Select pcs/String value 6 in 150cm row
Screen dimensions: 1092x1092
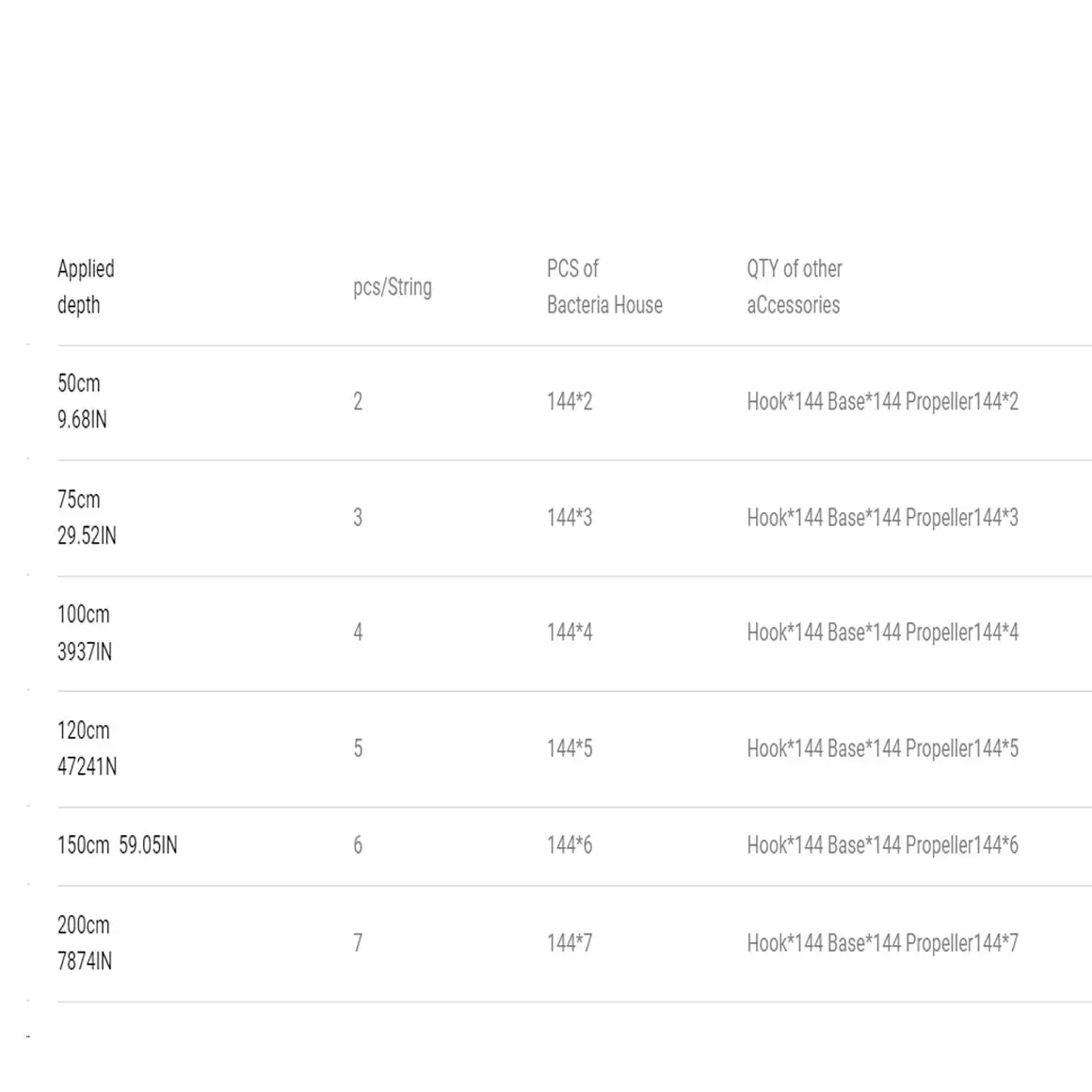click(x=358, y=845)
